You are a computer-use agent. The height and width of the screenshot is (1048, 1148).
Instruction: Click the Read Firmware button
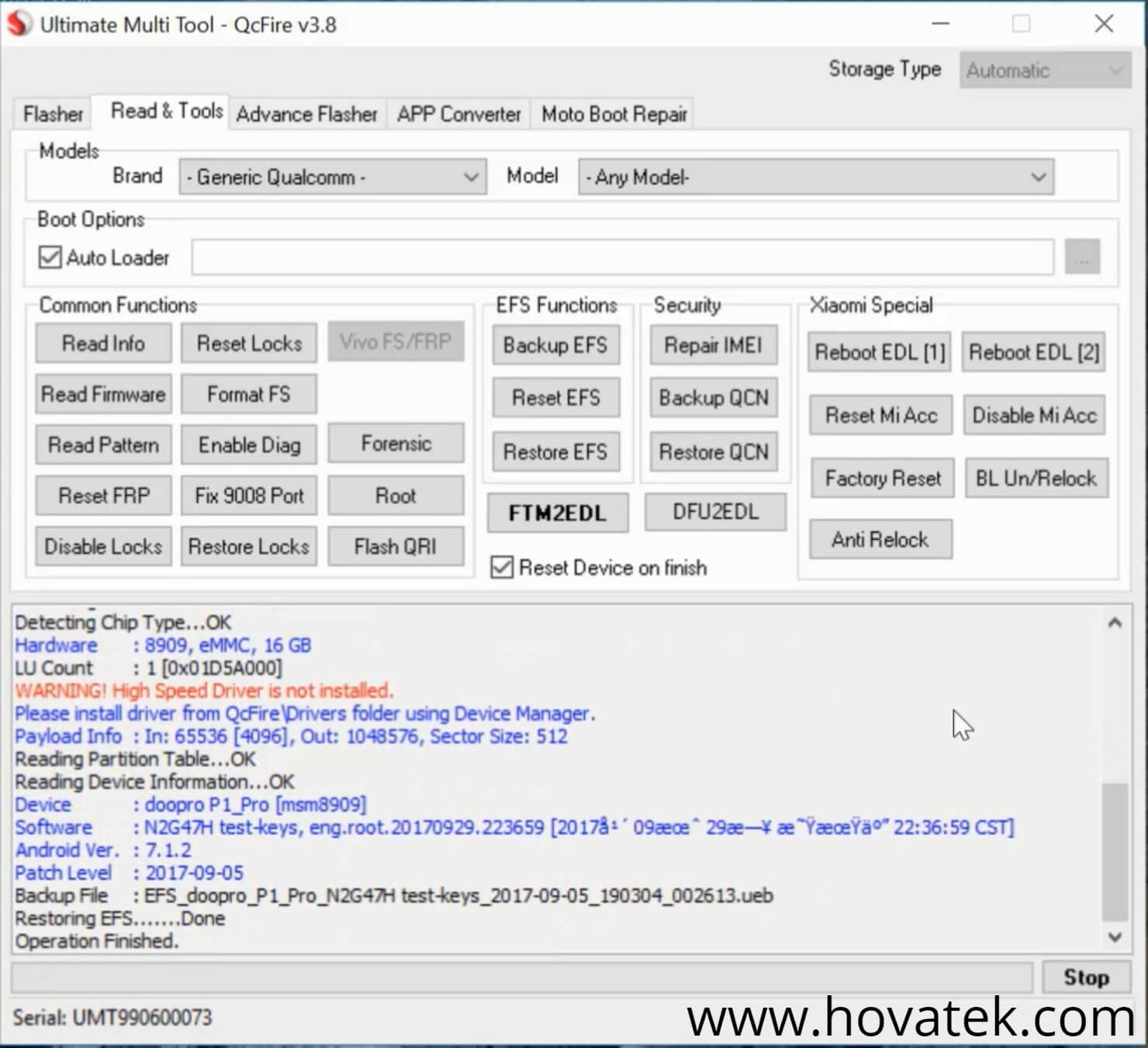coord(103,394)
